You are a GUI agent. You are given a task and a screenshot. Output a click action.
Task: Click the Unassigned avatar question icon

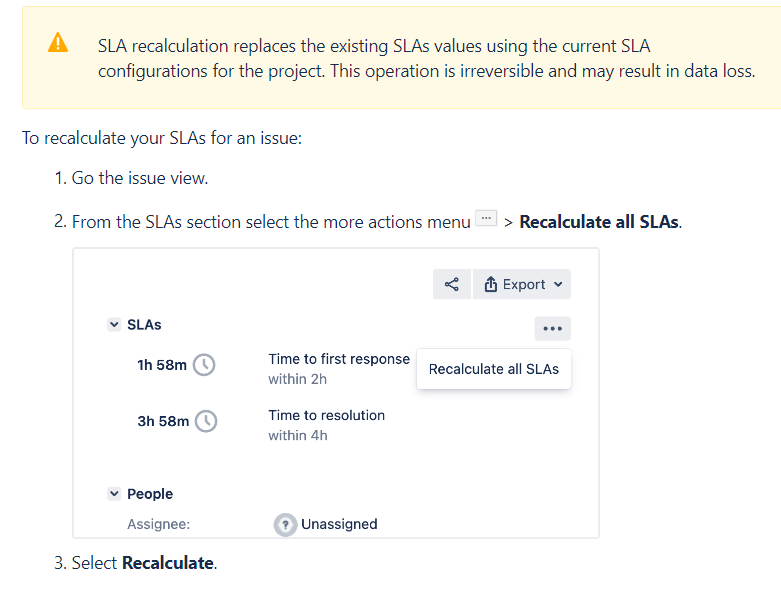[285, 524]
